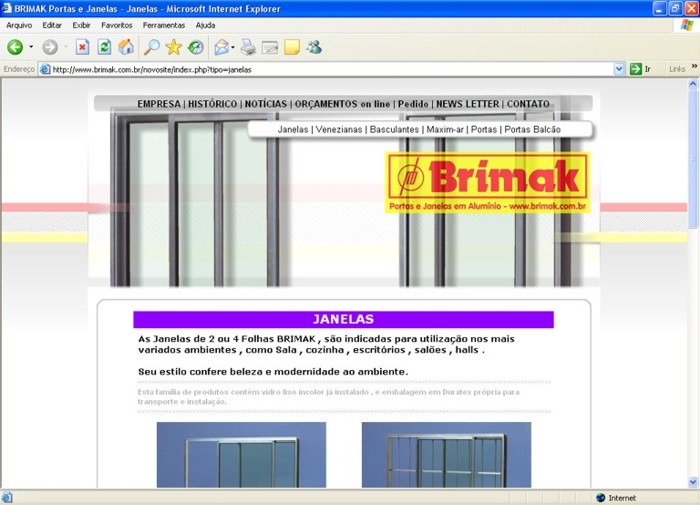Viewport: 700px width, 505px height.
Task: Refresh the page with the green arrows icon
Action: [x=104, y=47]
